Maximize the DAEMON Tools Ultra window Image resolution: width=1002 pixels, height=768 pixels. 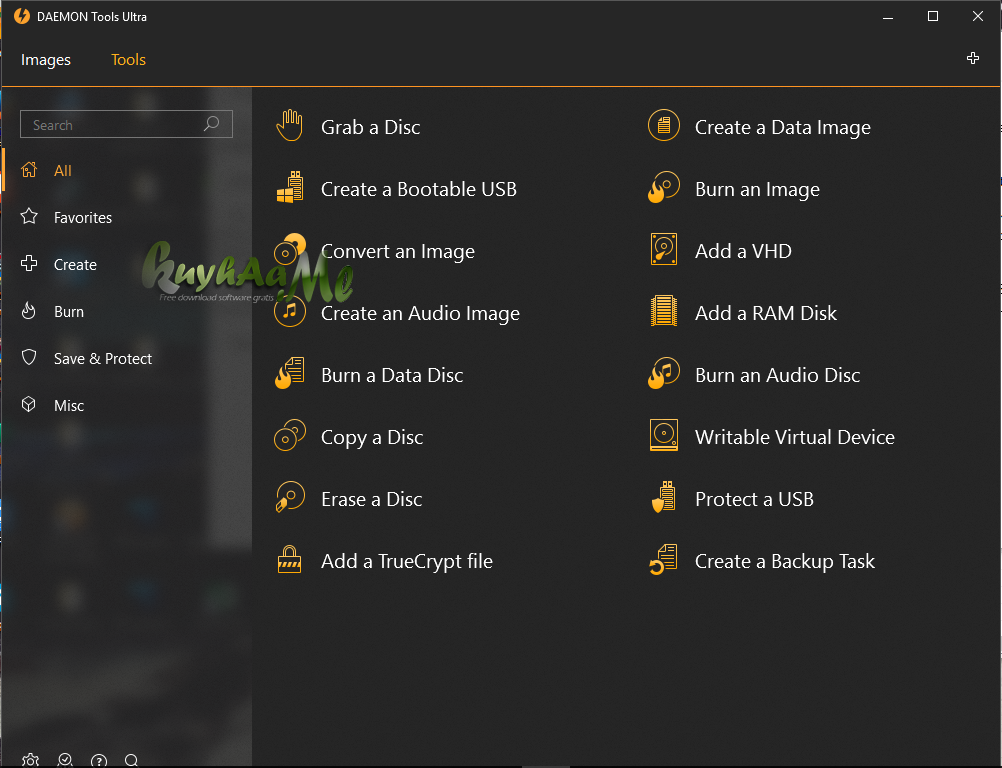(932, 16)
